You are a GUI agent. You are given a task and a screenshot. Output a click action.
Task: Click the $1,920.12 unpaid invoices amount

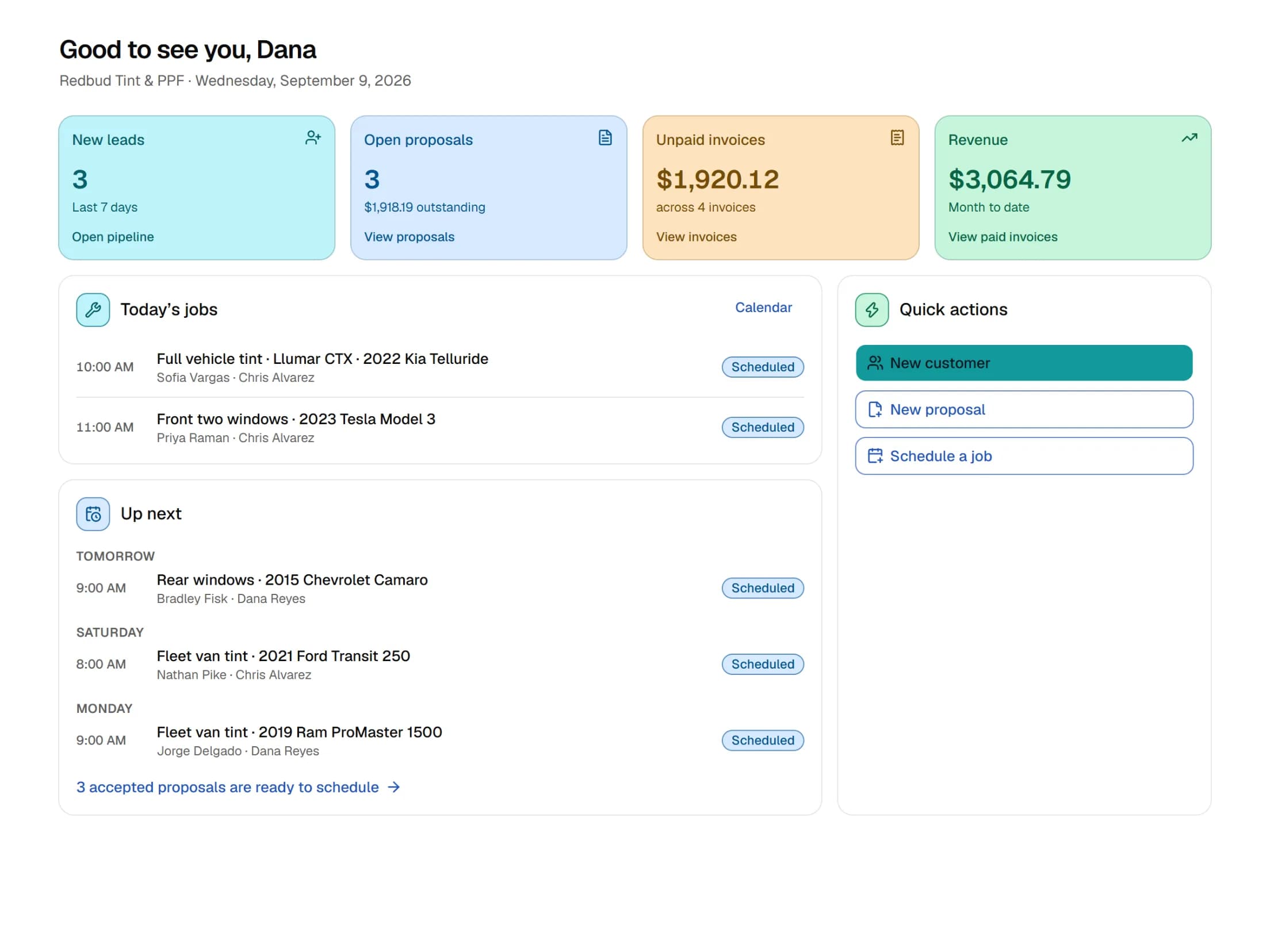click(717, 179)
